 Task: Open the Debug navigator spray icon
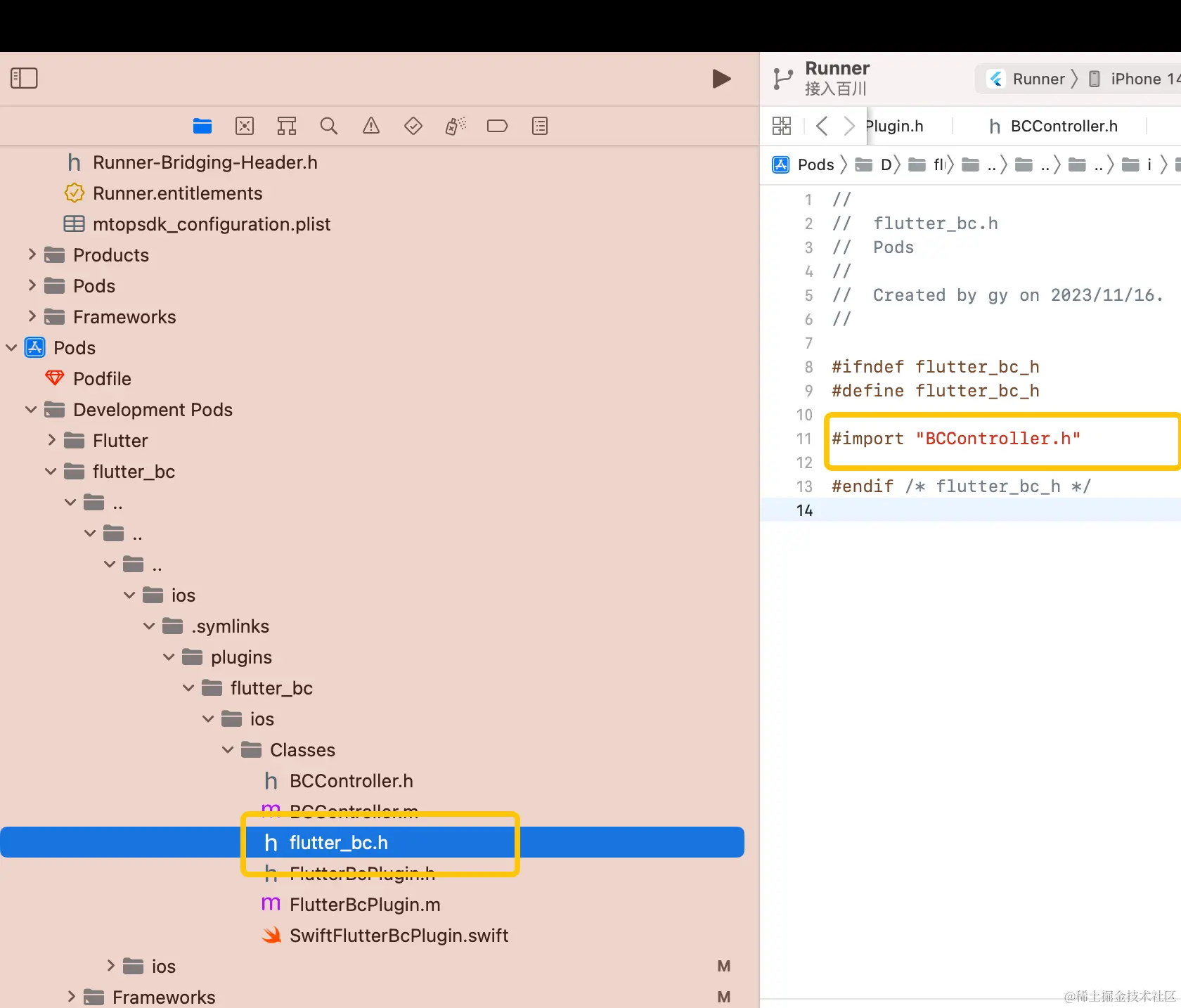[456, 126]
